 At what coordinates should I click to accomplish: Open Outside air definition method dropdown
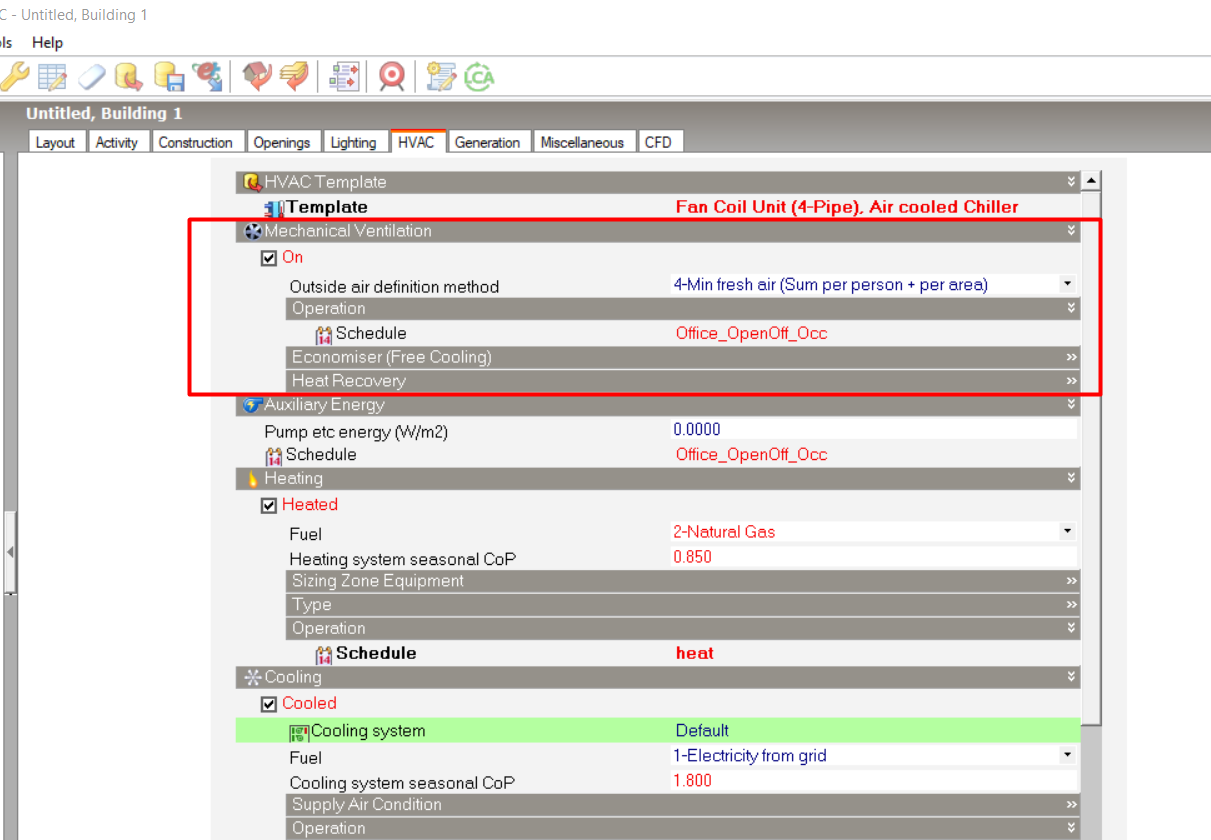pyautogui.click(x=1067, y=285)
